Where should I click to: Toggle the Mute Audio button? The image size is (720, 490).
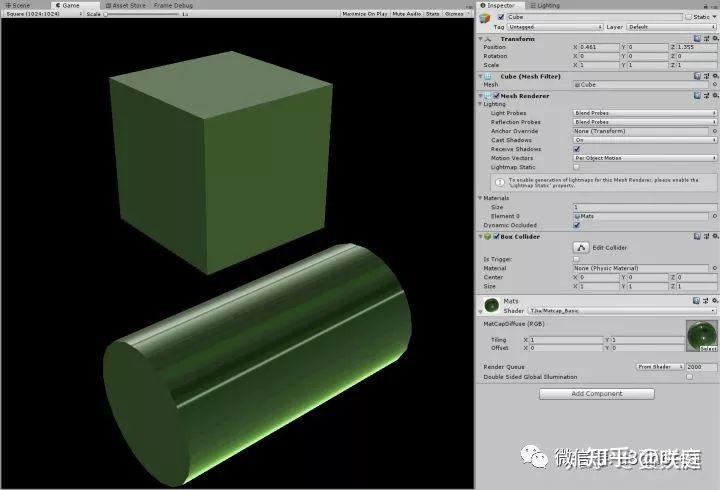coord(407,14)
